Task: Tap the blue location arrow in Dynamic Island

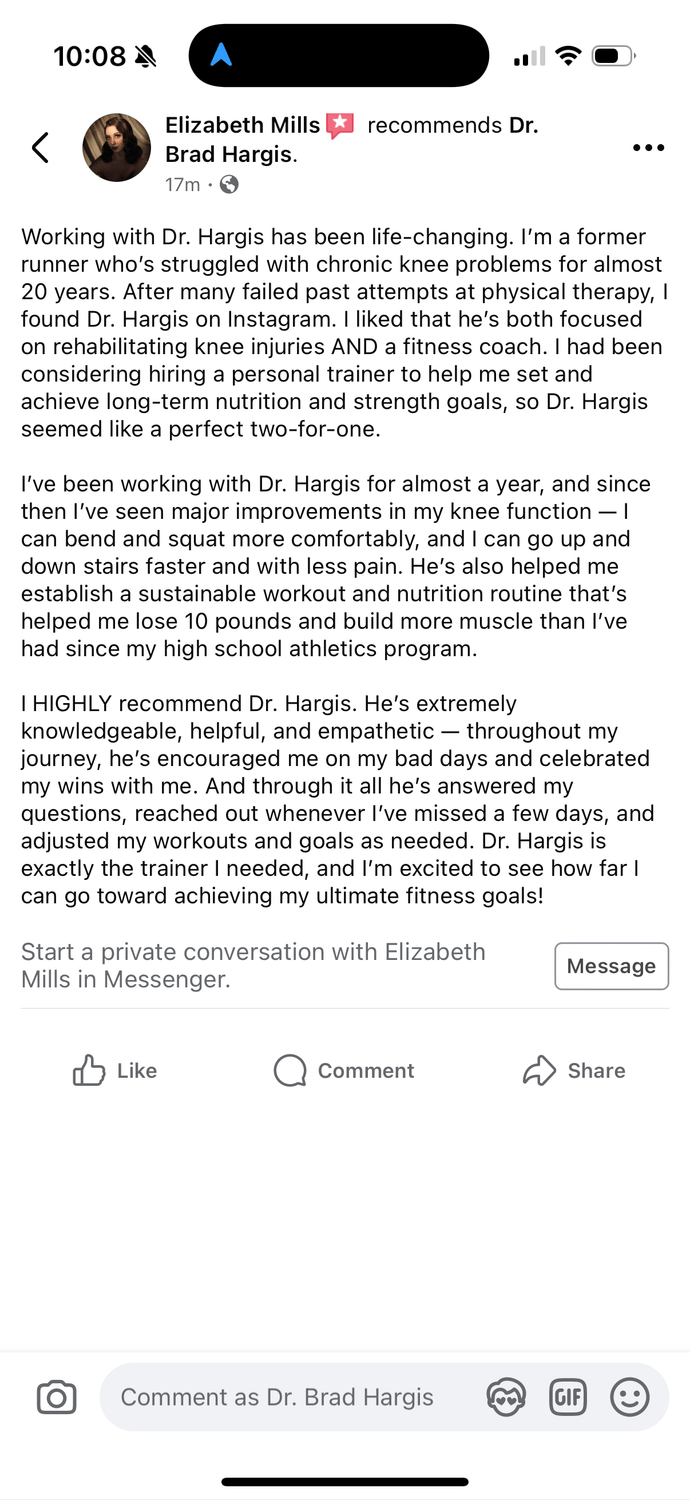Action: [x=221, y=56]
